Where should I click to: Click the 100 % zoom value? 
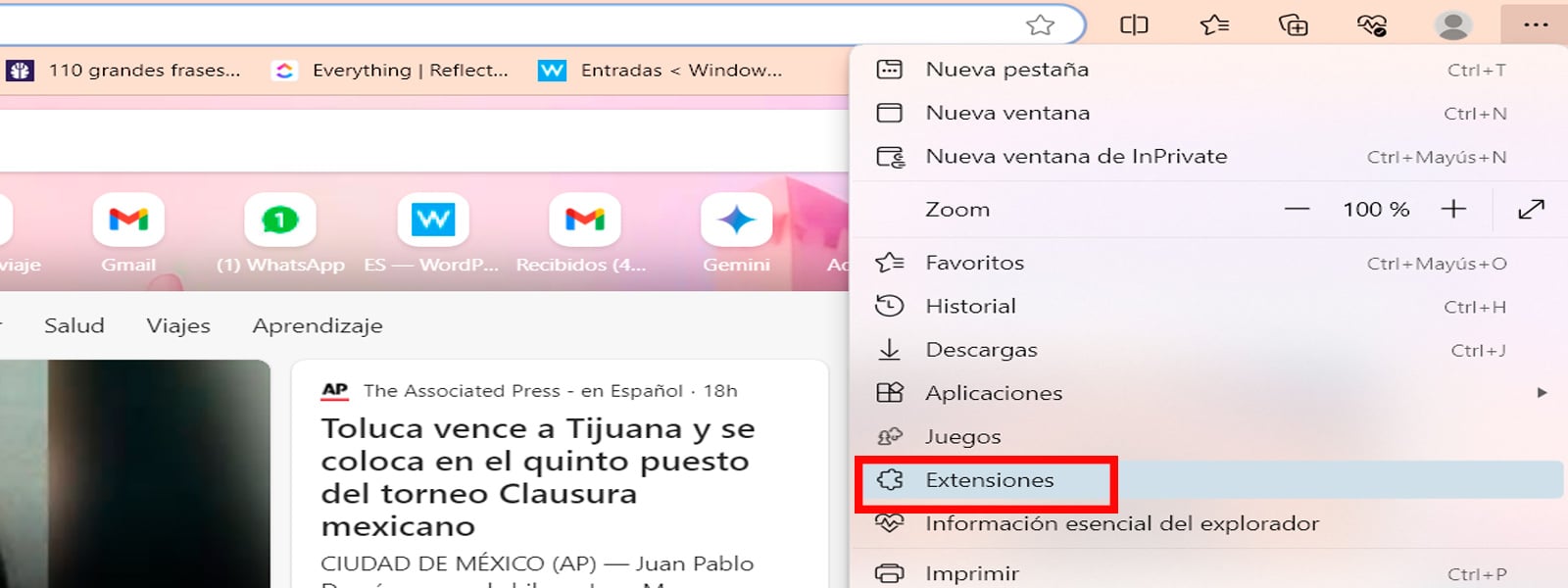1376,209
